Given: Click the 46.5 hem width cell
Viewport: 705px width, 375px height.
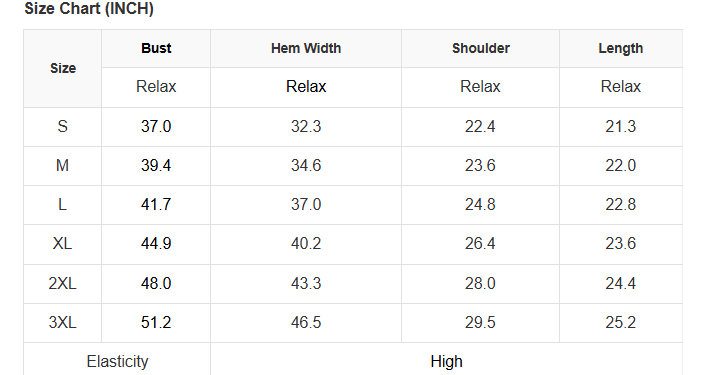Looking at the screenshot, I should (306, 322).
